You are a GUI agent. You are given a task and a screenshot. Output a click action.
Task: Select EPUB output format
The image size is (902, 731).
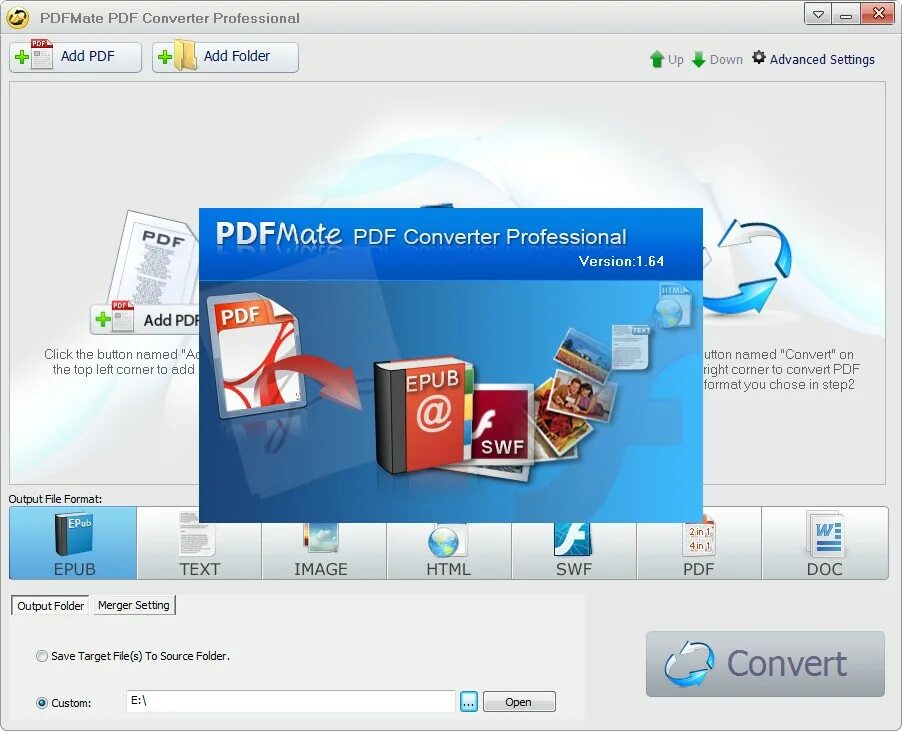[73, 543]
